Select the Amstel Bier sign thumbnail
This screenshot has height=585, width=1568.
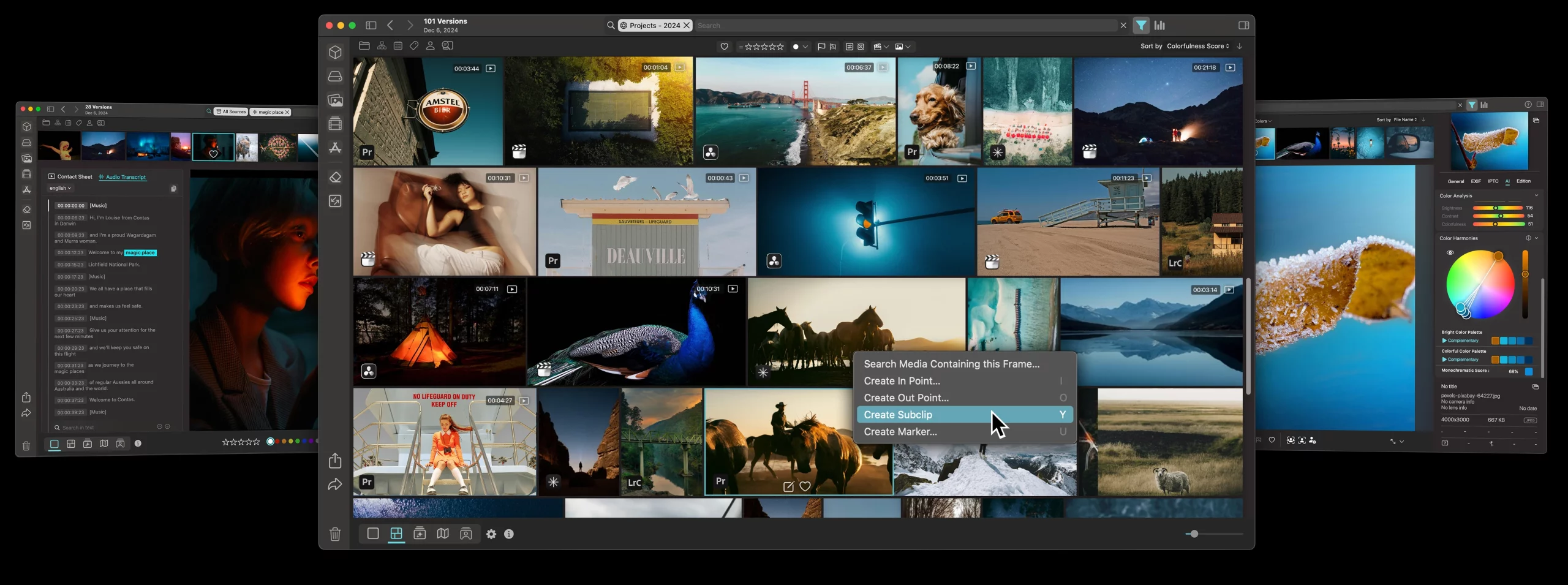[x=428, y=111]
